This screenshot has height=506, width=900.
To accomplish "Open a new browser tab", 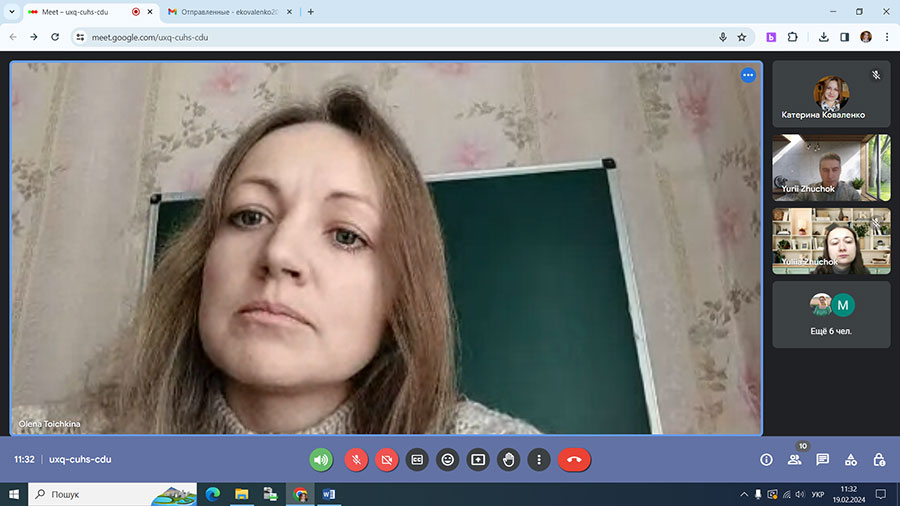I will 311,11.
